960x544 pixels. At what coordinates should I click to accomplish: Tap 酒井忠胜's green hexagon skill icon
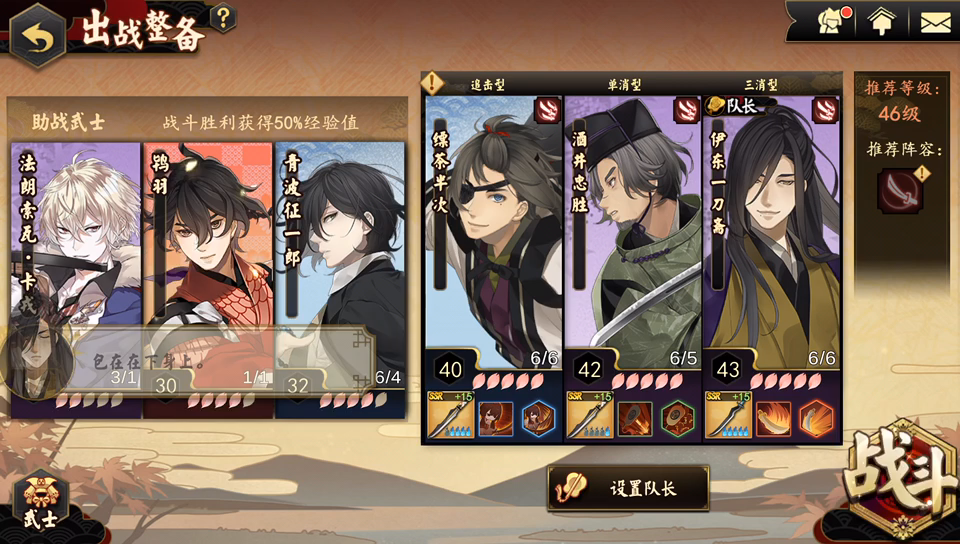tap(678, 419)
